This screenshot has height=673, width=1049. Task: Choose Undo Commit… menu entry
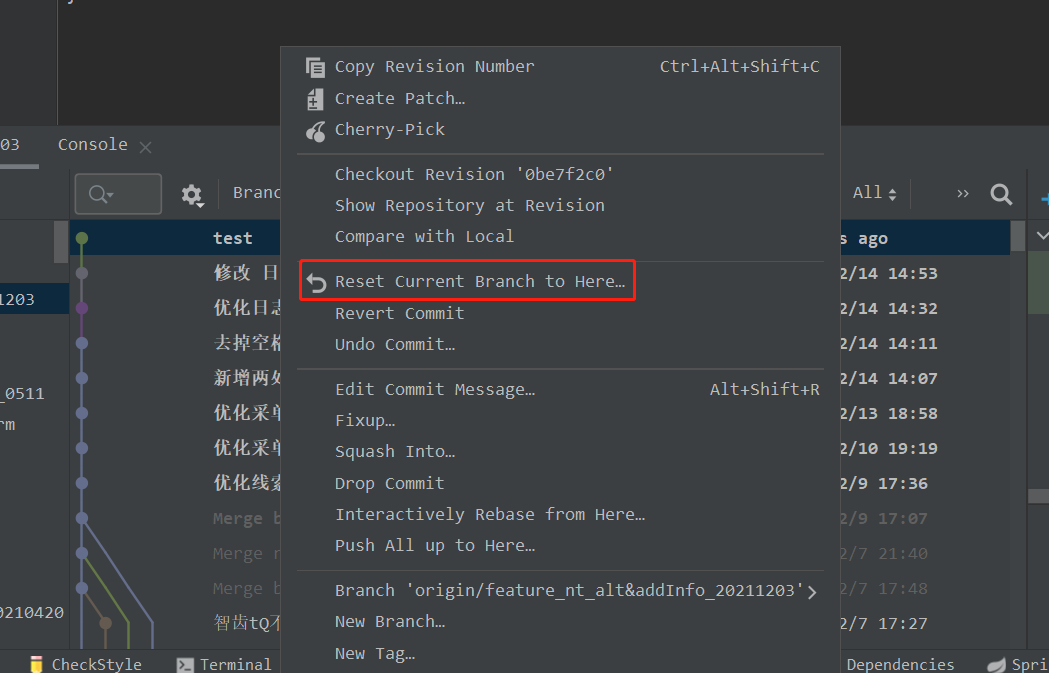[x=395, y=345]
